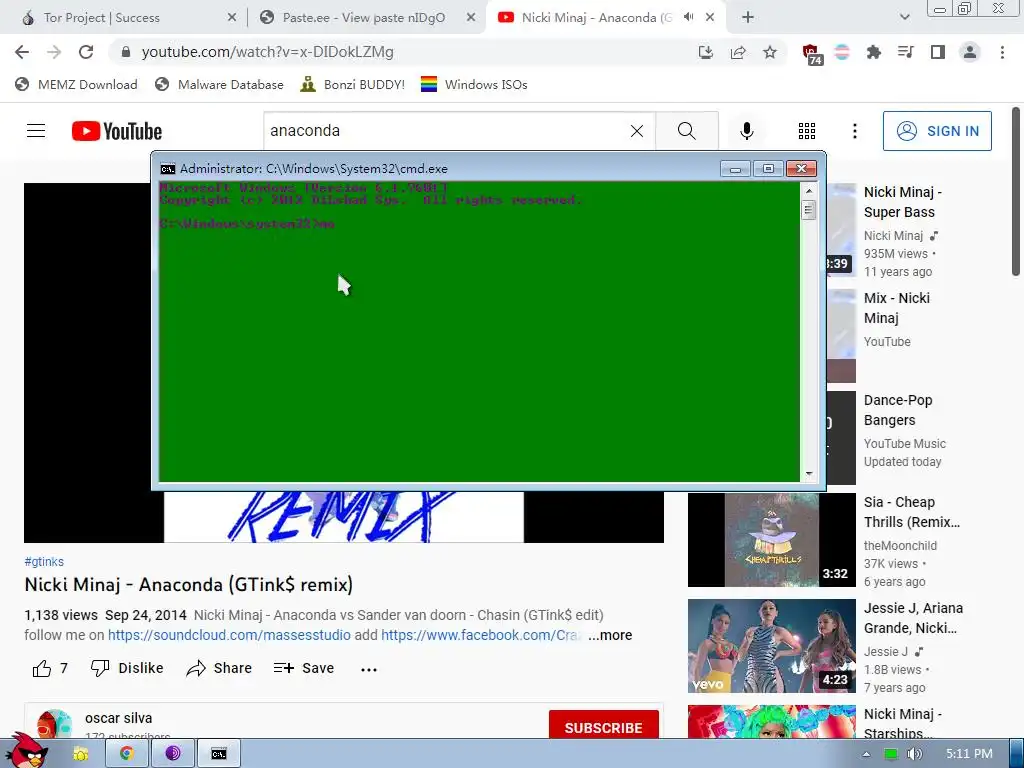The image size is (1024, 768).
Task: Open YouTube settings three-dot menu
Action: (854, 131)
